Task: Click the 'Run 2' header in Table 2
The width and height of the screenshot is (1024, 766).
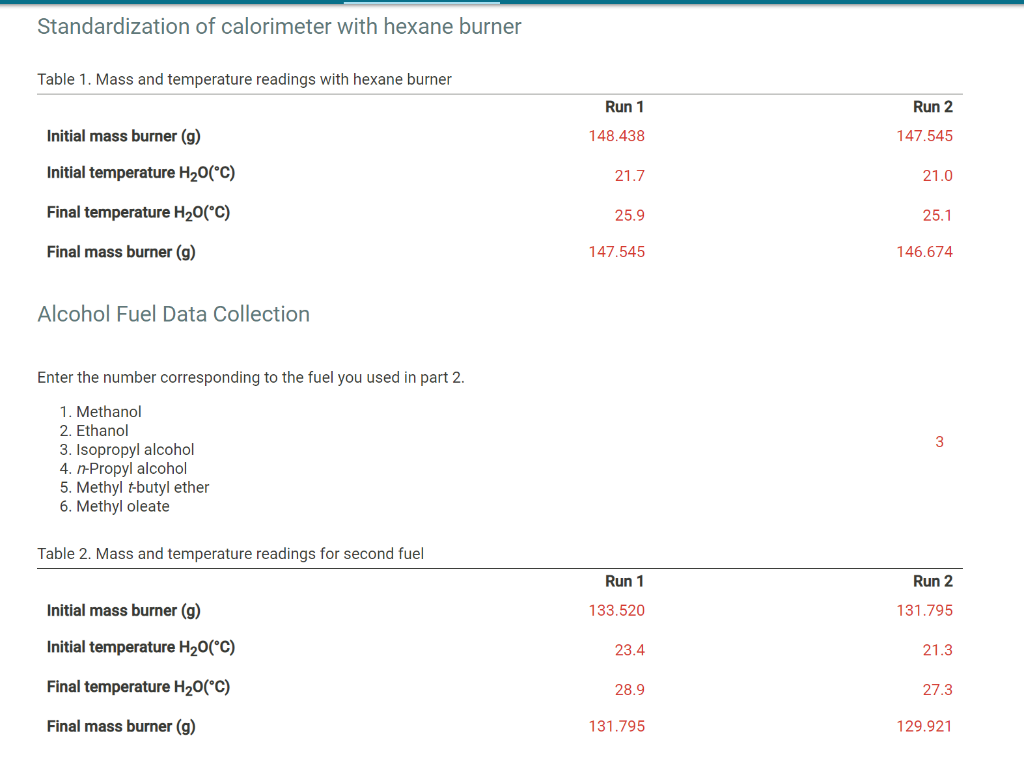Action: coord(933,581)
